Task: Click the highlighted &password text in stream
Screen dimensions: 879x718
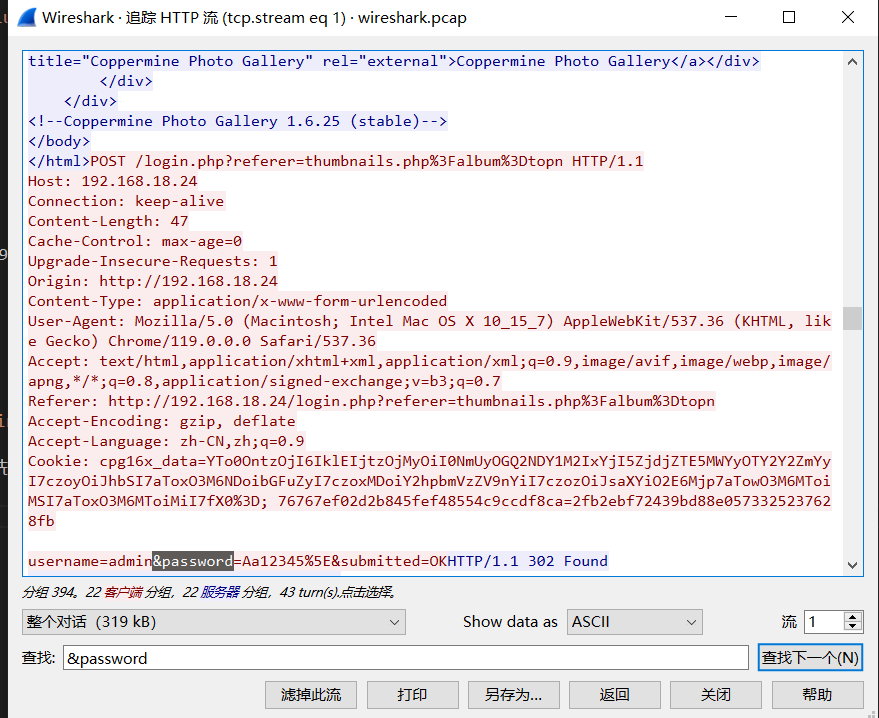Action: [192, 561]
